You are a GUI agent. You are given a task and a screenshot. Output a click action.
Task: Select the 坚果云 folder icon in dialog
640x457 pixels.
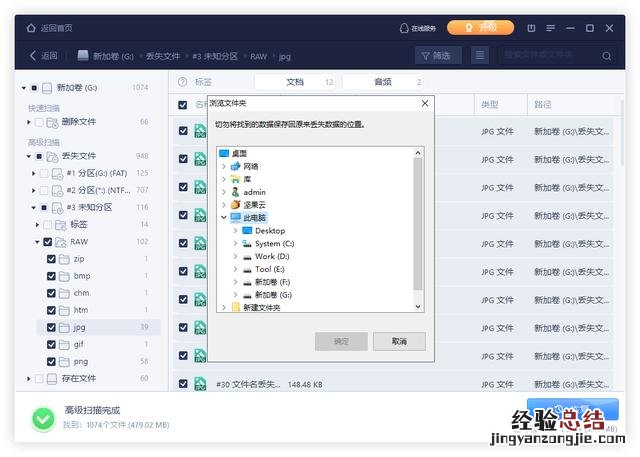tap(235, 204)
